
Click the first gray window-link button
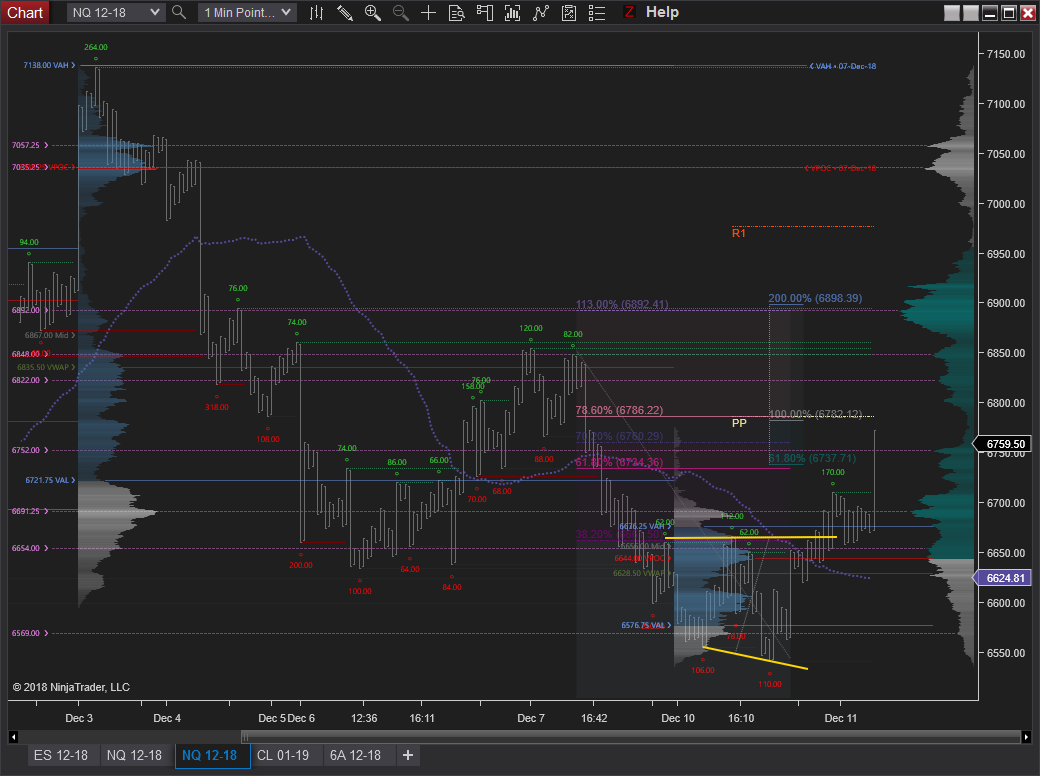952,13
